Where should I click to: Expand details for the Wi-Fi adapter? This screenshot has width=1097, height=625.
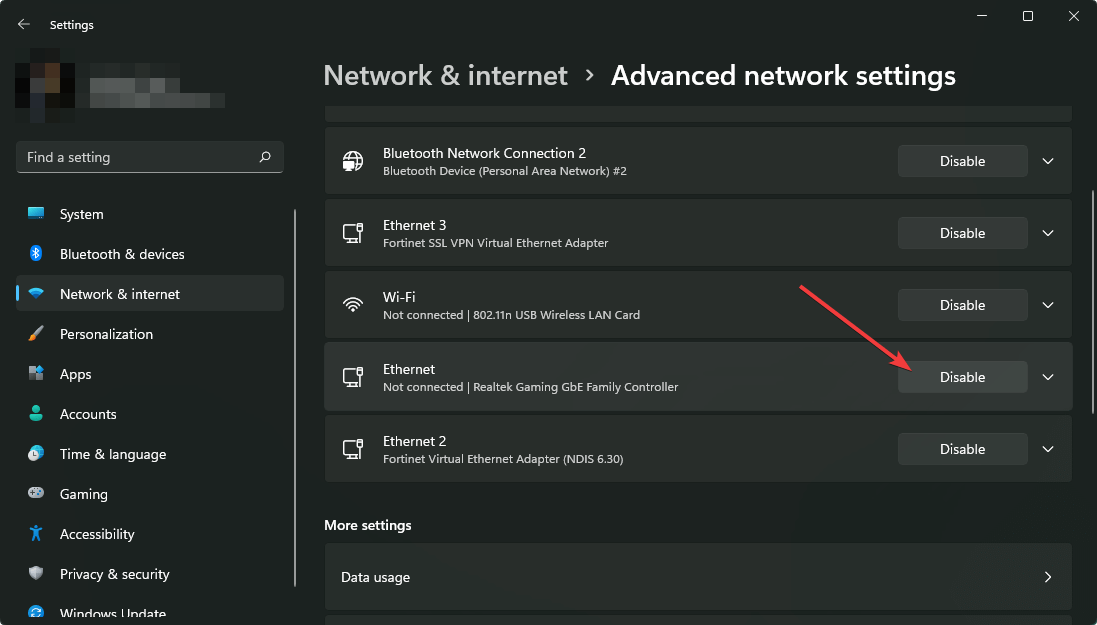1047,305
